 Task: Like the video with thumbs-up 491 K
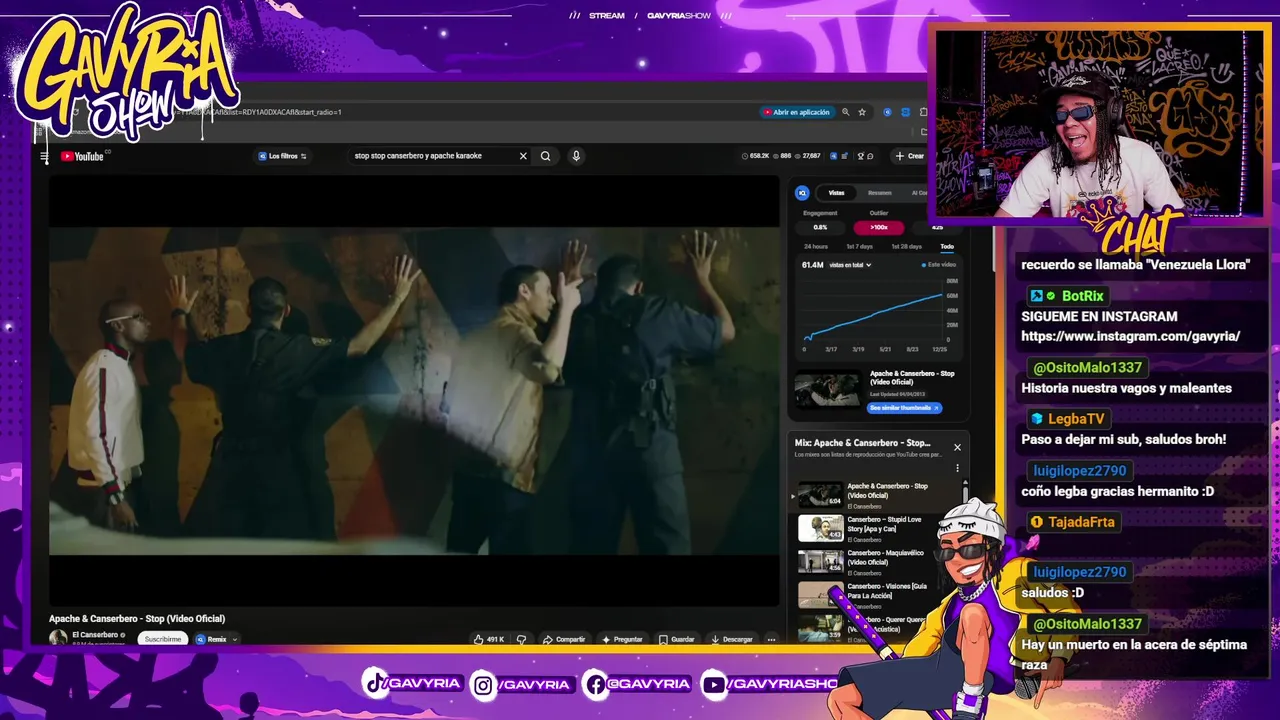[489, 639]
